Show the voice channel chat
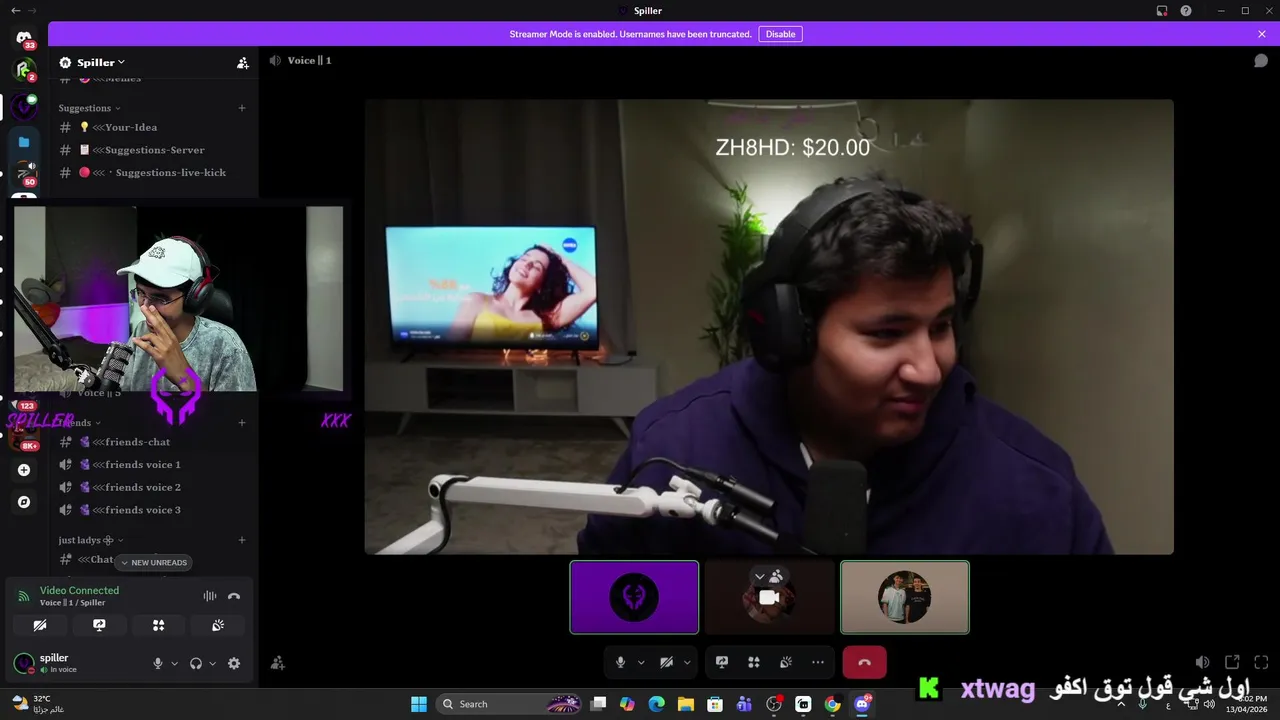1280x720 pixels. (x=1261, y=61)
